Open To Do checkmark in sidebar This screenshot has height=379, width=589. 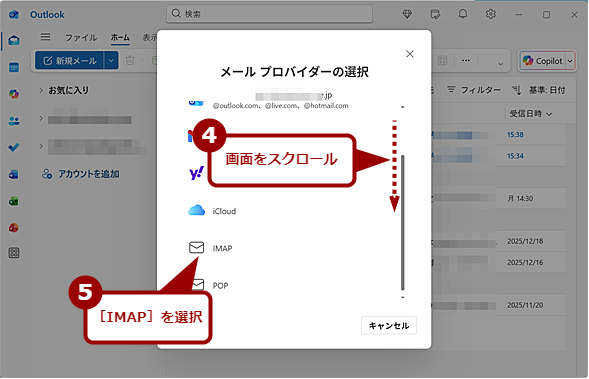click(x=14, y=148)
